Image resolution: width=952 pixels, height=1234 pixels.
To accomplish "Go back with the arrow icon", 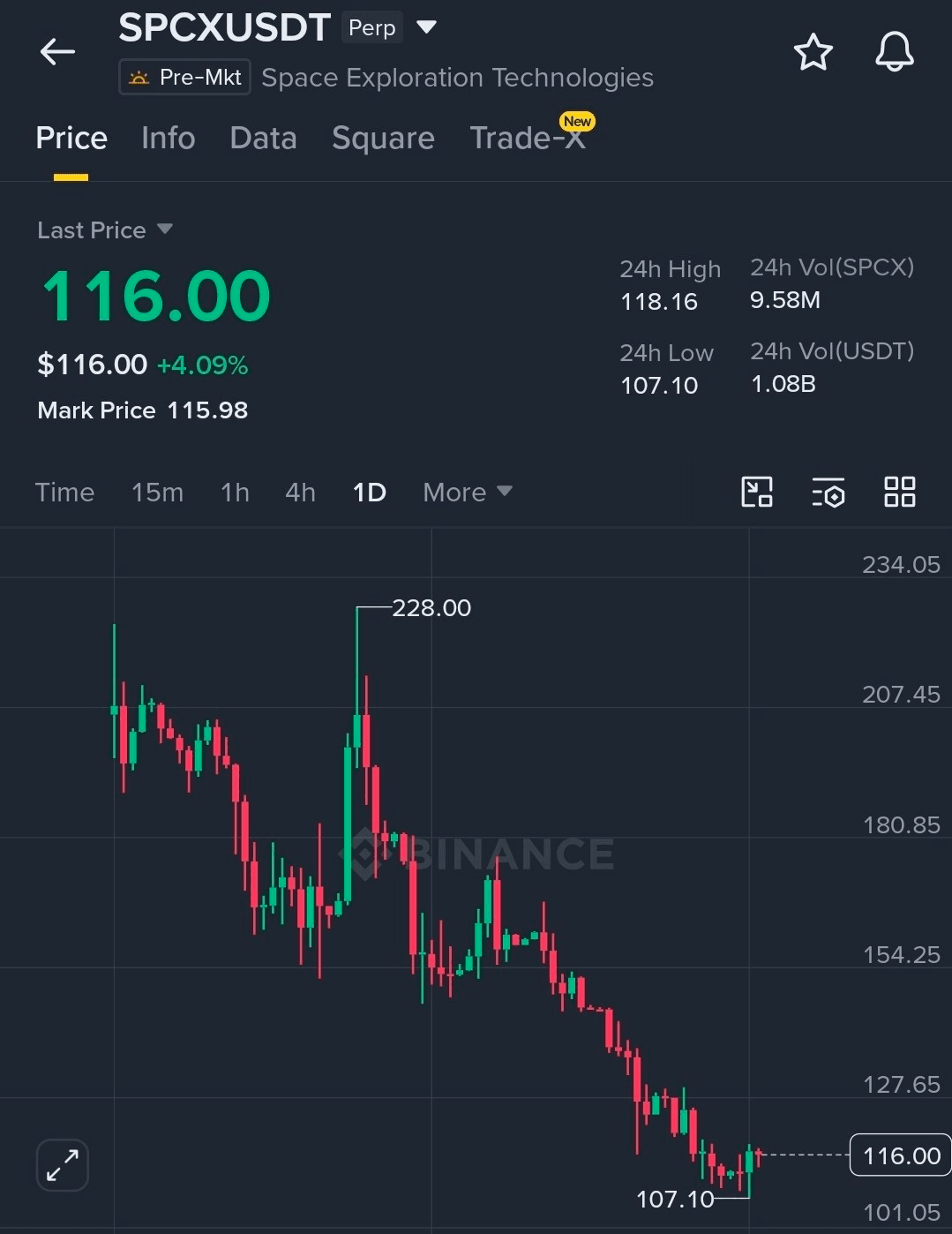I will click(x=57, y=52).
